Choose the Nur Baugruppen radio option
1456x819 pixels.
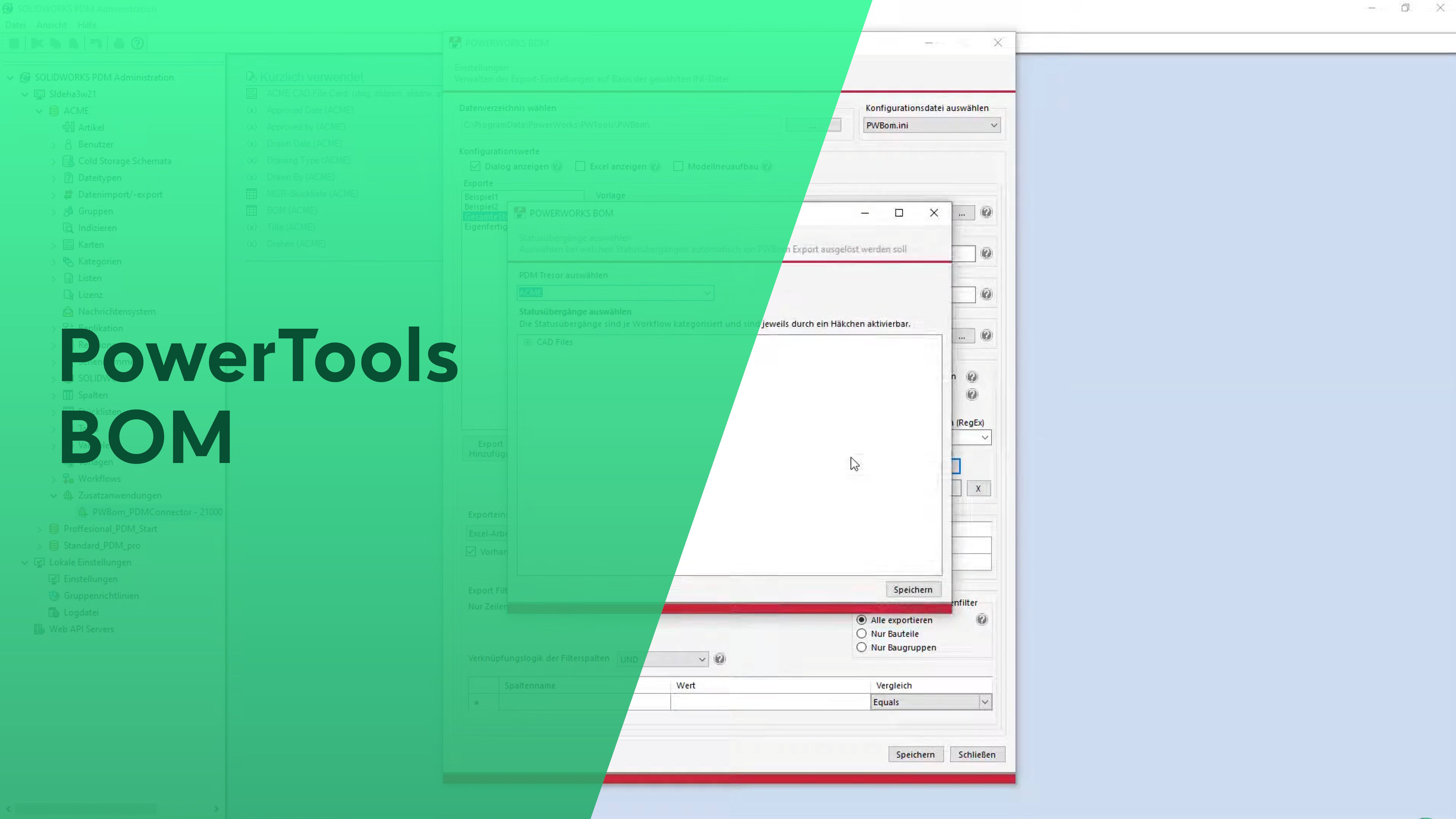[x=861, y=648]
